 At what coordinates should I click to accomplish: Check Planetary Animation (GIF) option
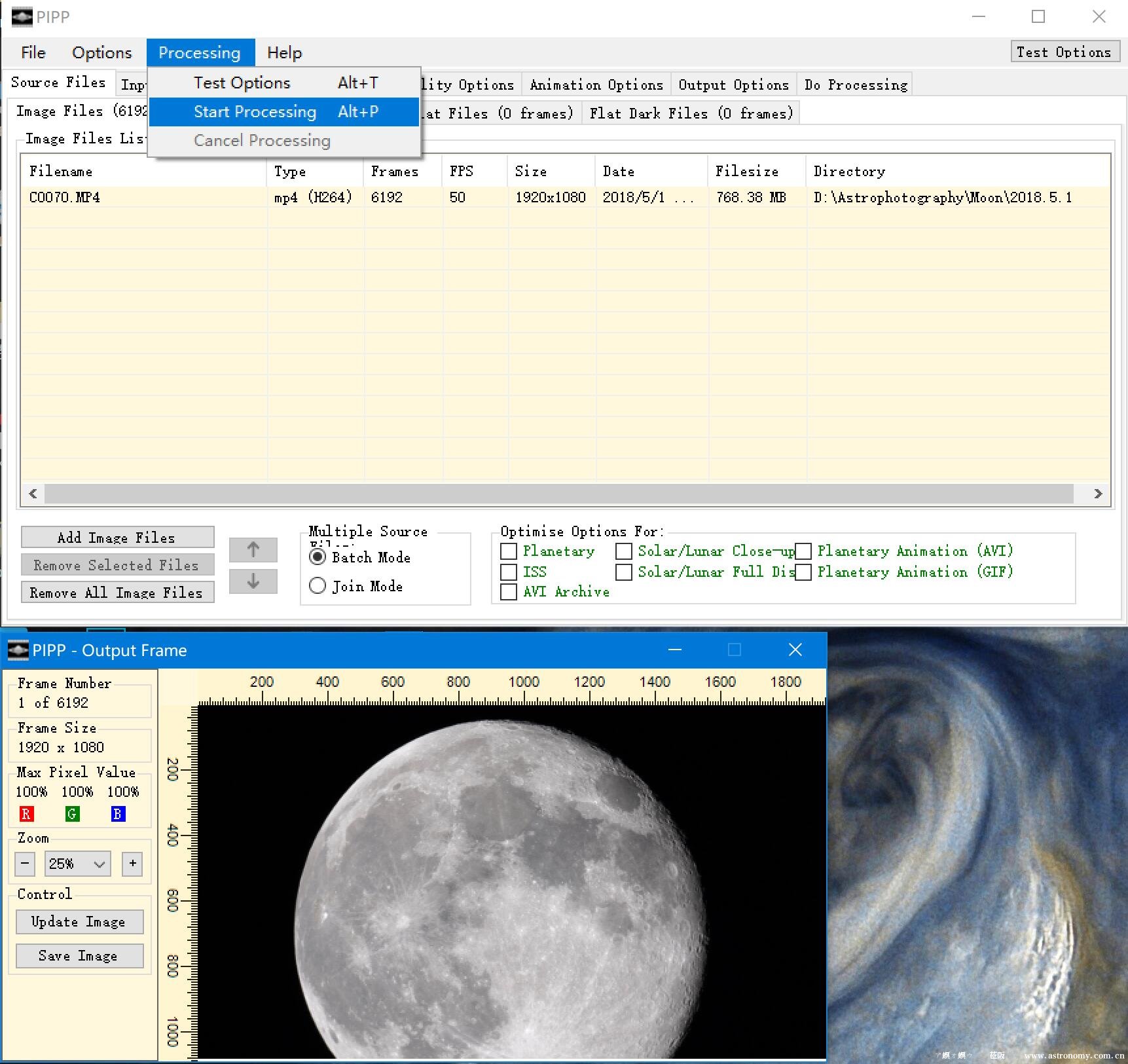click(803, 572)
